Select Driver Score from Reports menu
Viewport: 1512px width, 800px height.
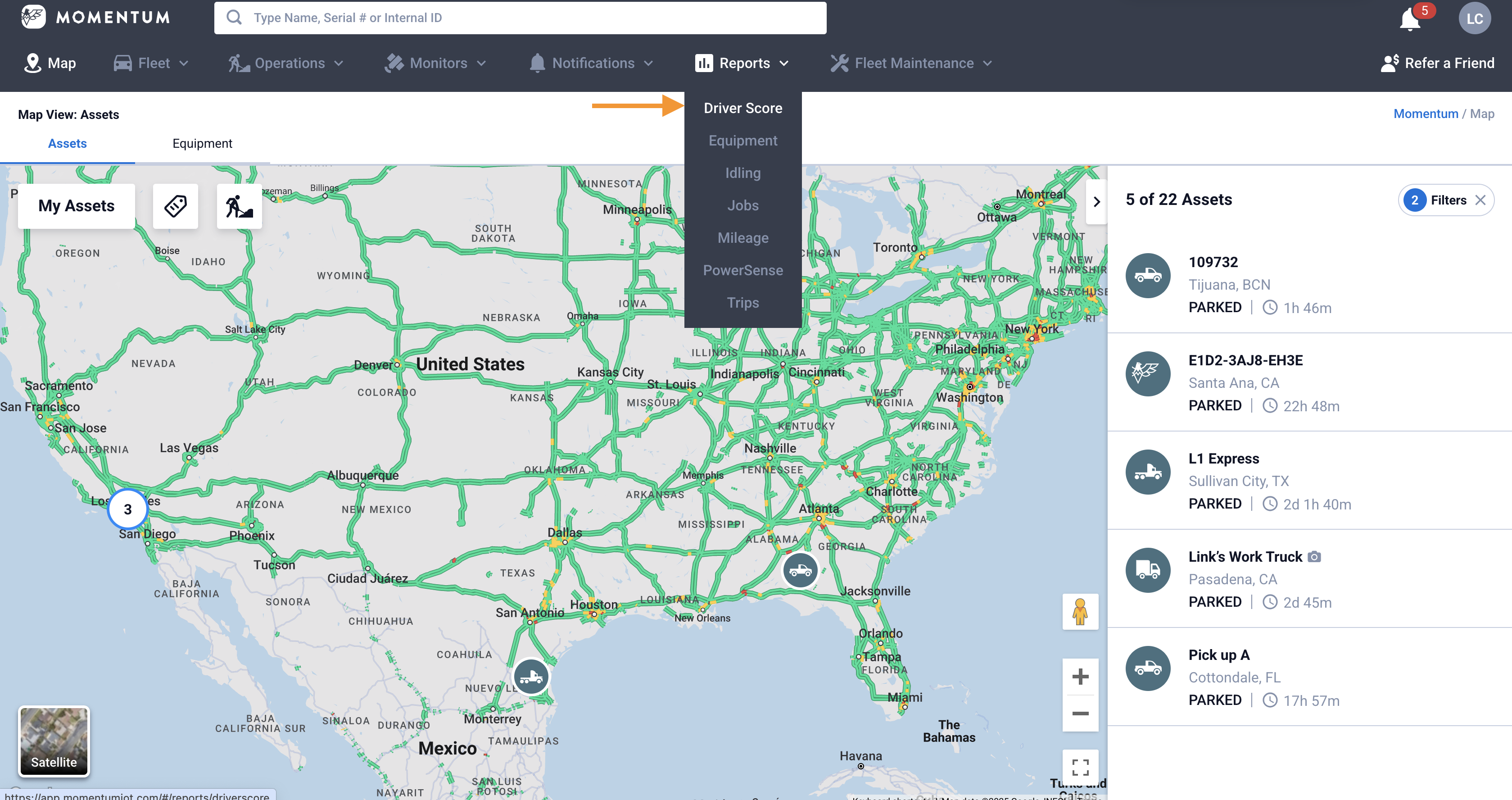(742, 108)
